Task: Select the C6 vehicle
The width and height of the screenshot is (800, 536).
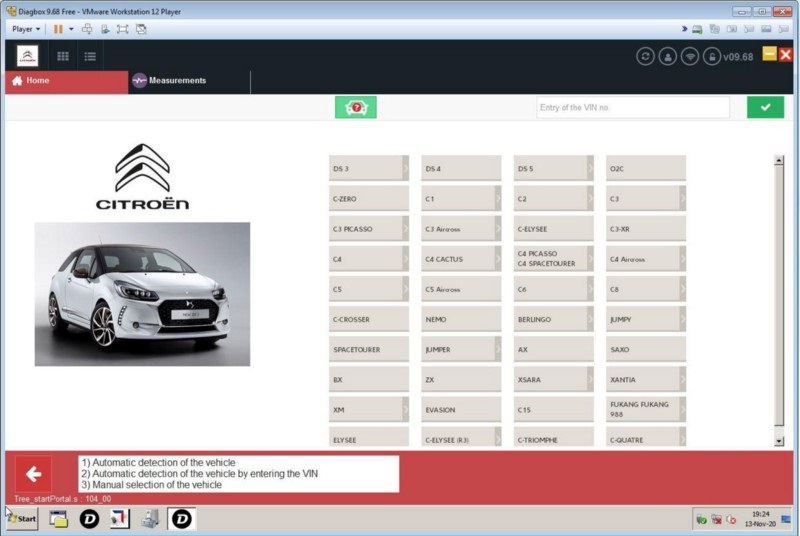Action: pos(553,289)
